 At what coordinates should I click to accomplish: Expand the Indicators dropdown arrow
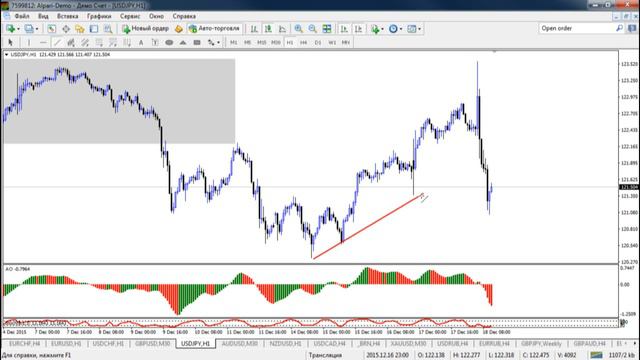pos(382,29)
